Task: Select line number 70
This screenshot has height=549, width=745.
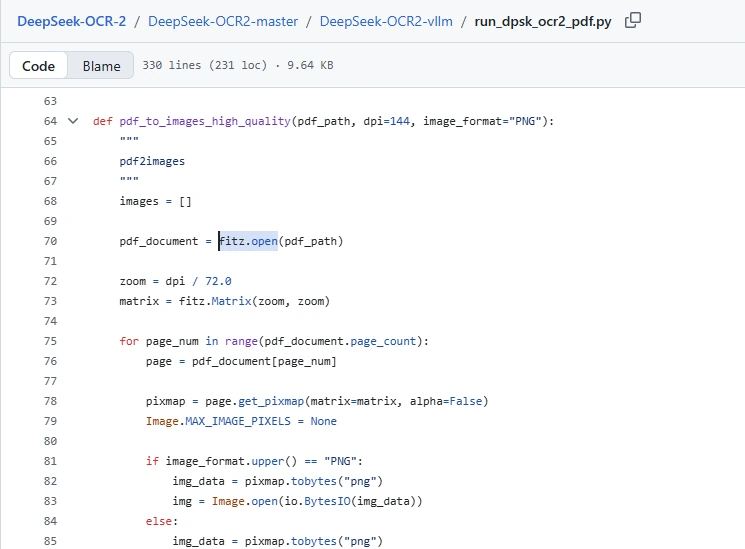Action: coord(50,241)
